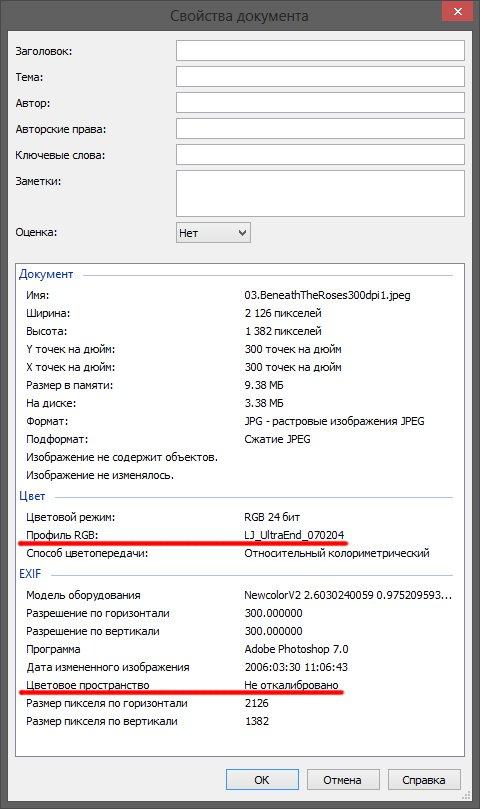Click the OK button
The image size is (480, 809).
click(x=262, y=780)
